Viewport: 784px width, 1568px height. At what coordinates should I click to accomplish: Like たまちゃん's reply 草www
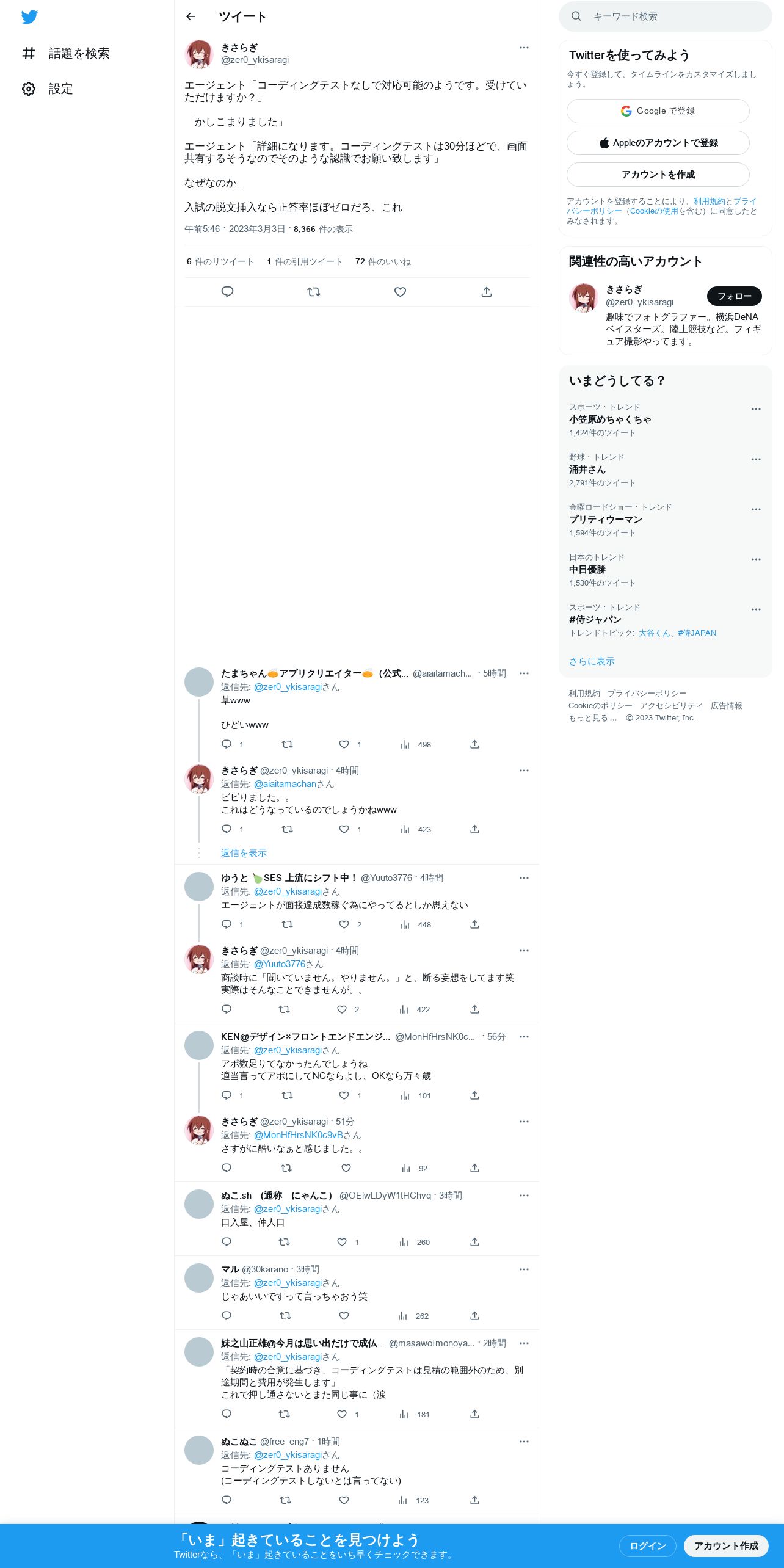(x=344, y=744)
